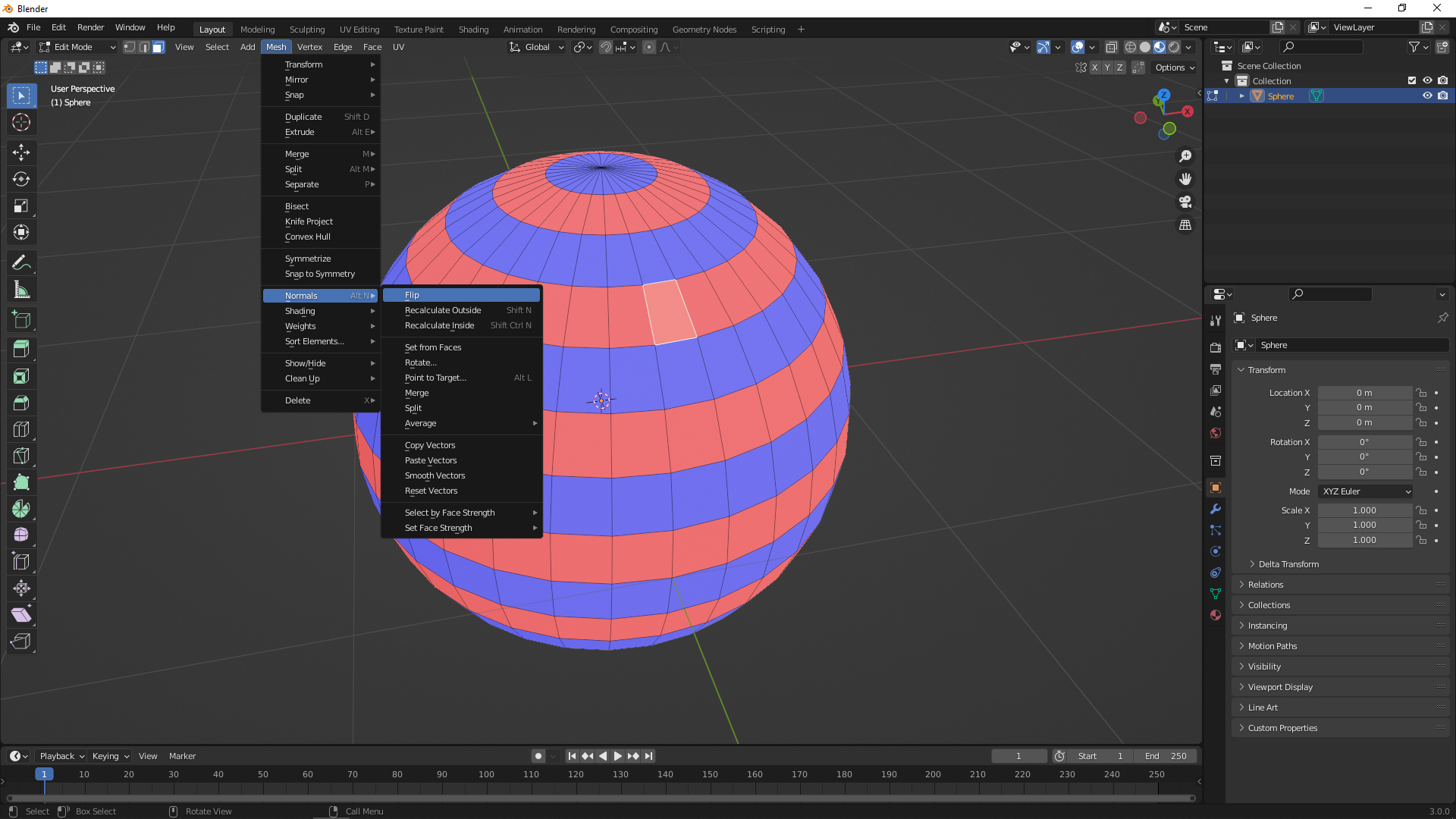Screen dimensions: 1456x819
Task: Switch perspective/orthographic grid icon
Action: 1185,225
